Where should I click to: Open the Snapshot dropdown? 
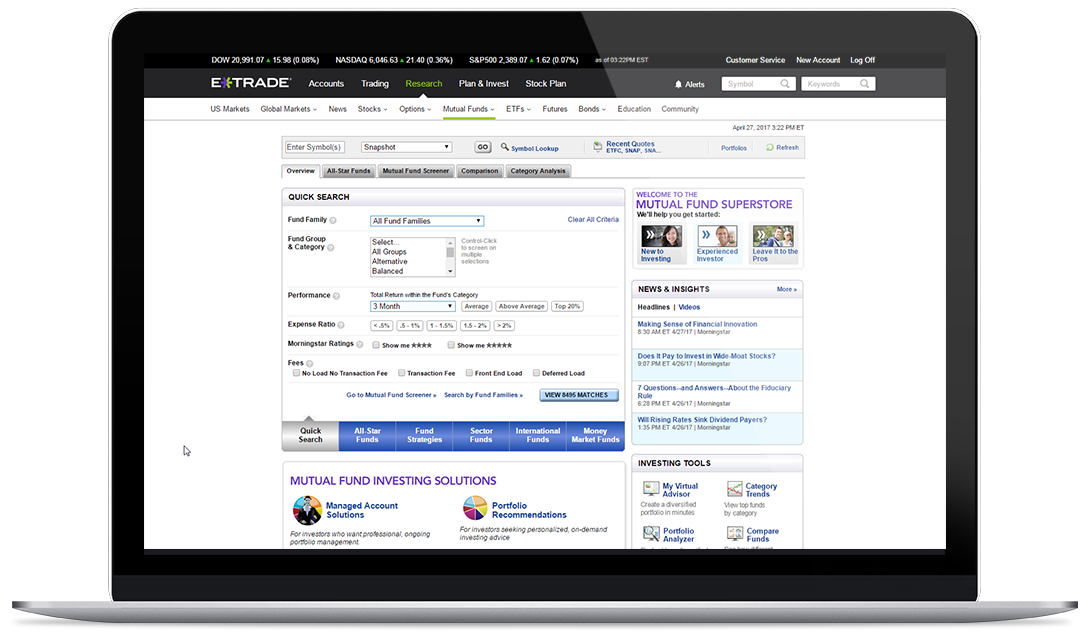[407, 147]
